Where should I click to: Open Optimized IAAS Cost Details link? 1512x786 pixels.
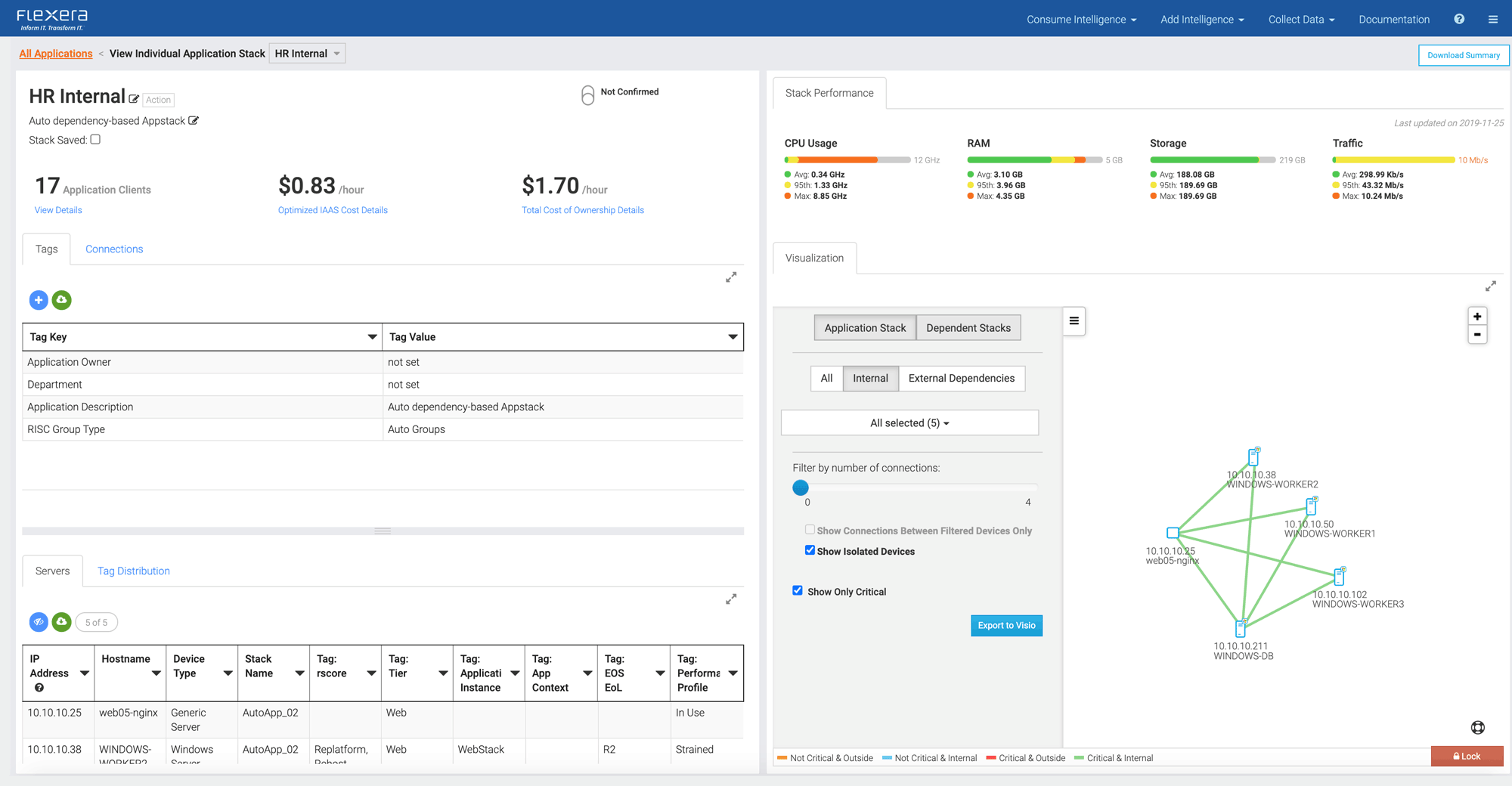[333, 210]
